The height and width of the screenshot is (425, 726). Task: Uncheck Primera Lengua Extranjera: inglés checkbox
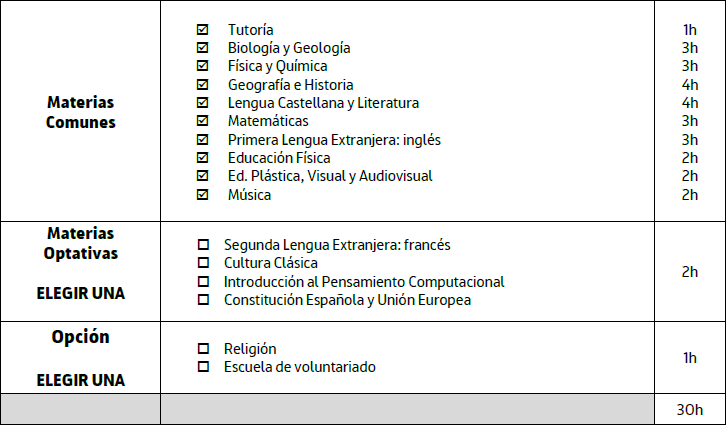(x=203, y=139)
